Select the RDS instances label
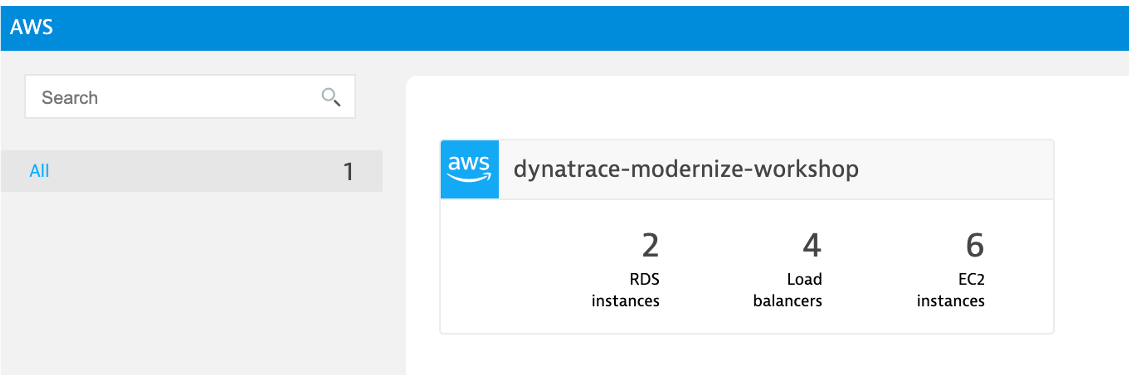1129x375 pixels. click(626, 290)
